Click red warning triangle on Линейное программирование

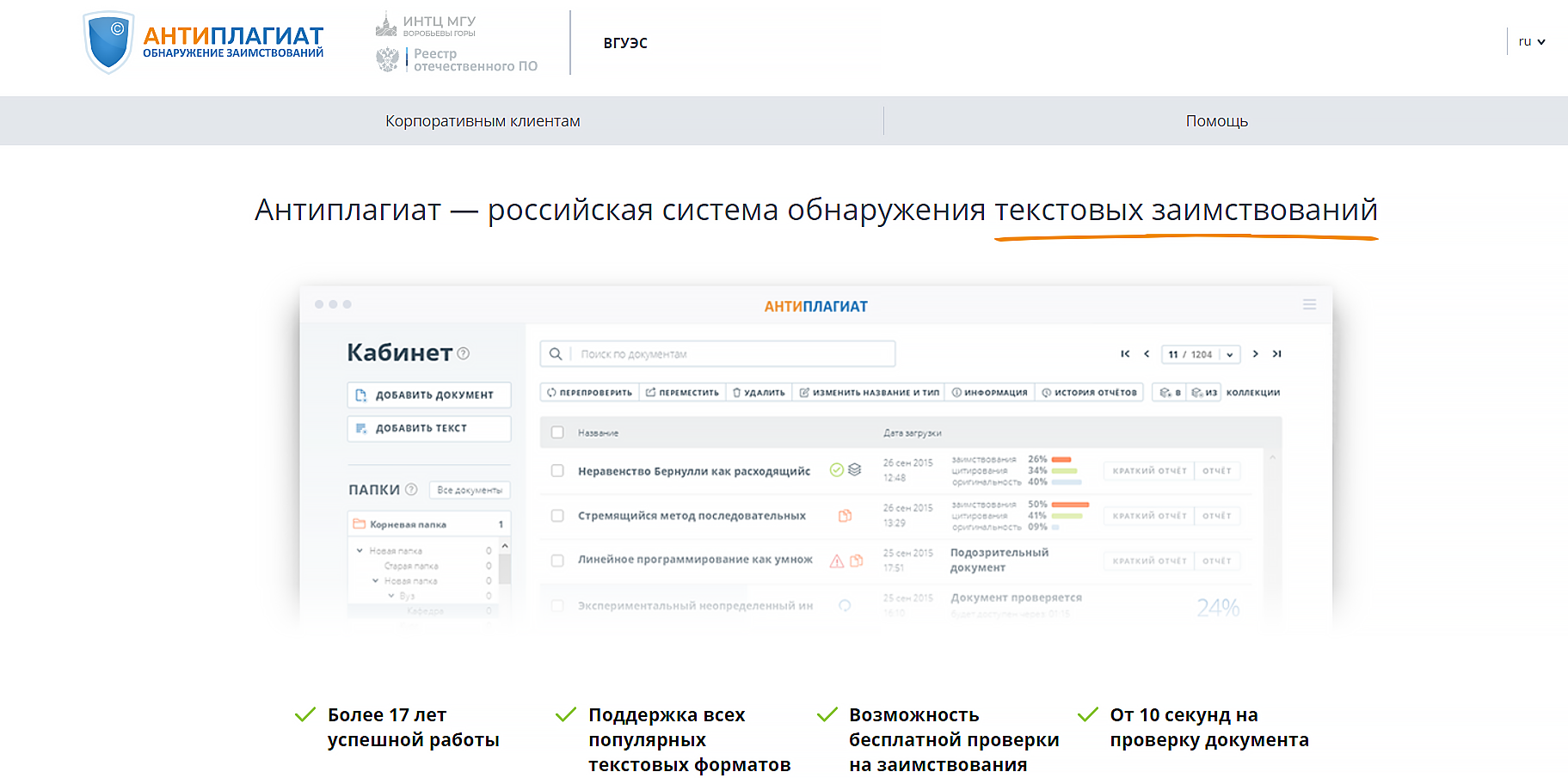point(836,561)
